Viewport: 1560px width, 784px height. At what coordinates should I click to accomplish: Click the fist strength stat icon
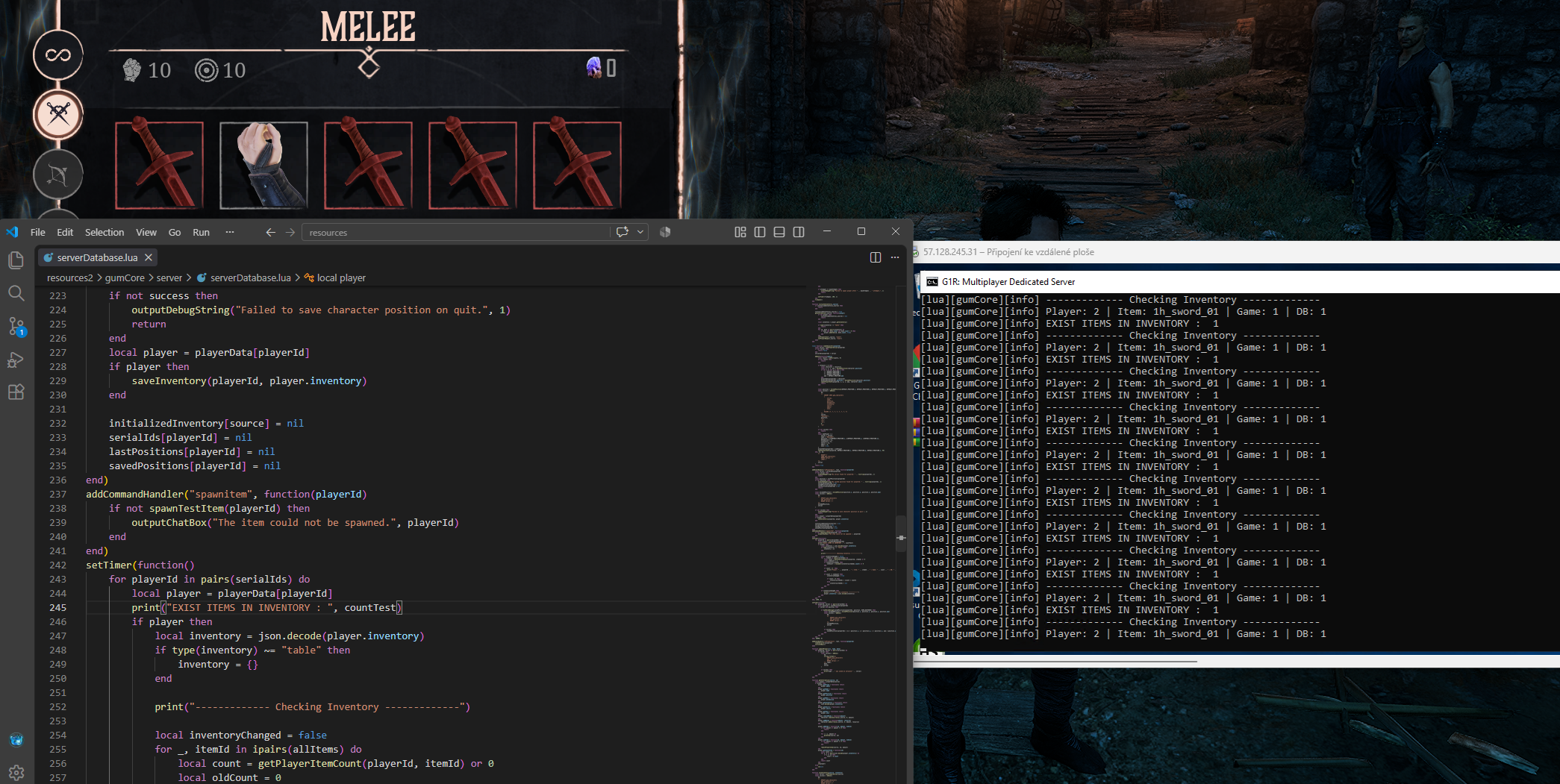coord(132,69)
